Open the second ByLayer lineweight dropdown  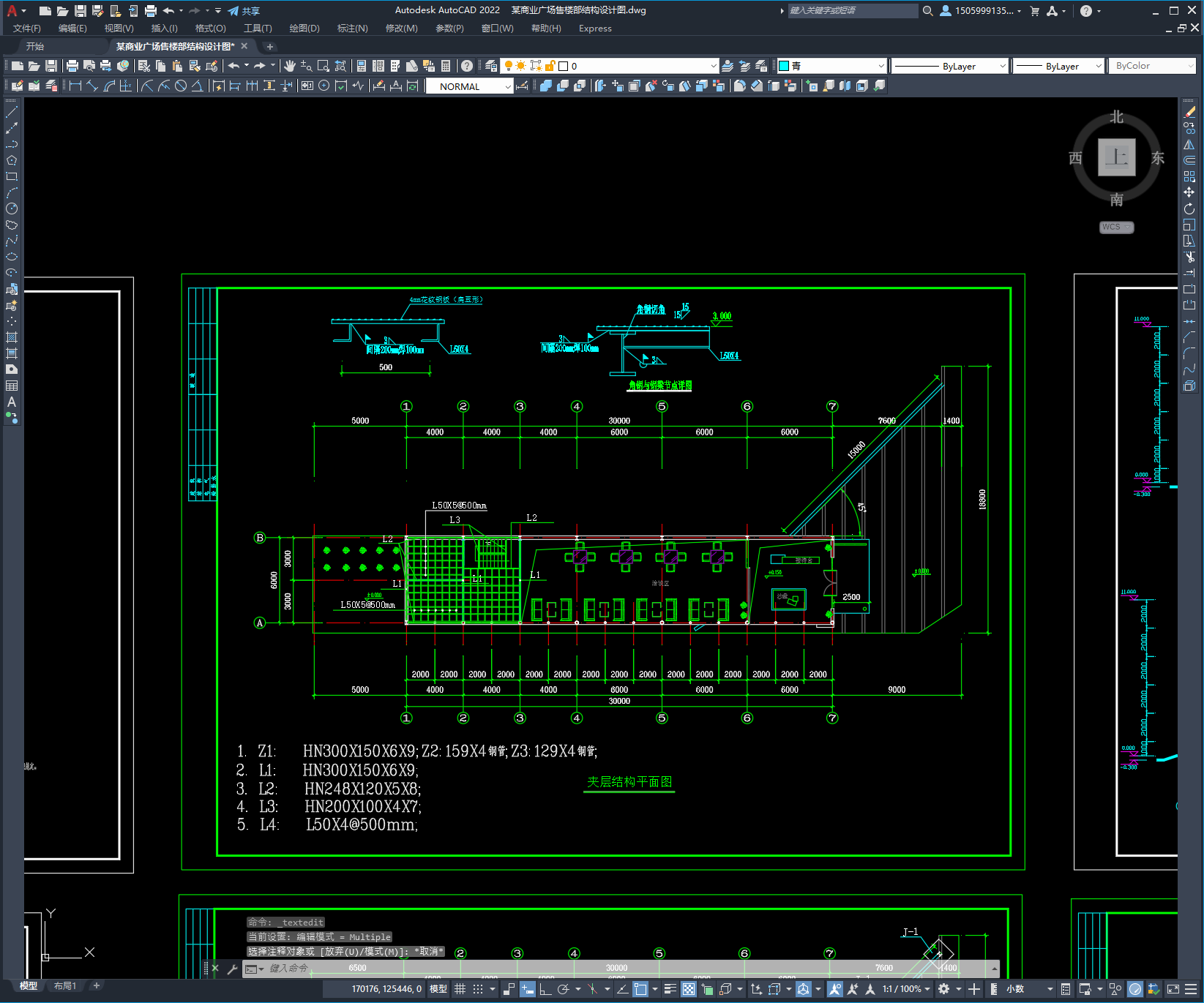(1099, 66)
